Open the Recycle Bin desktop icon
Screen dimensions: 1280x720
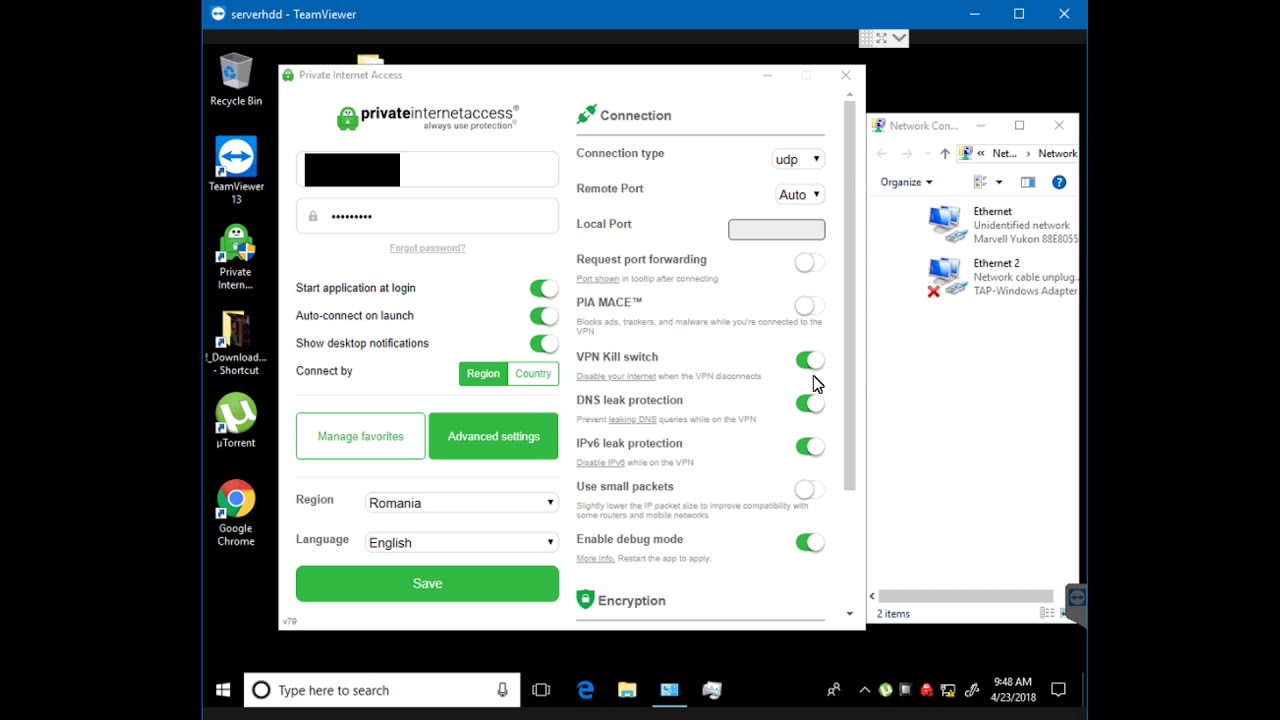coord(236,80)
